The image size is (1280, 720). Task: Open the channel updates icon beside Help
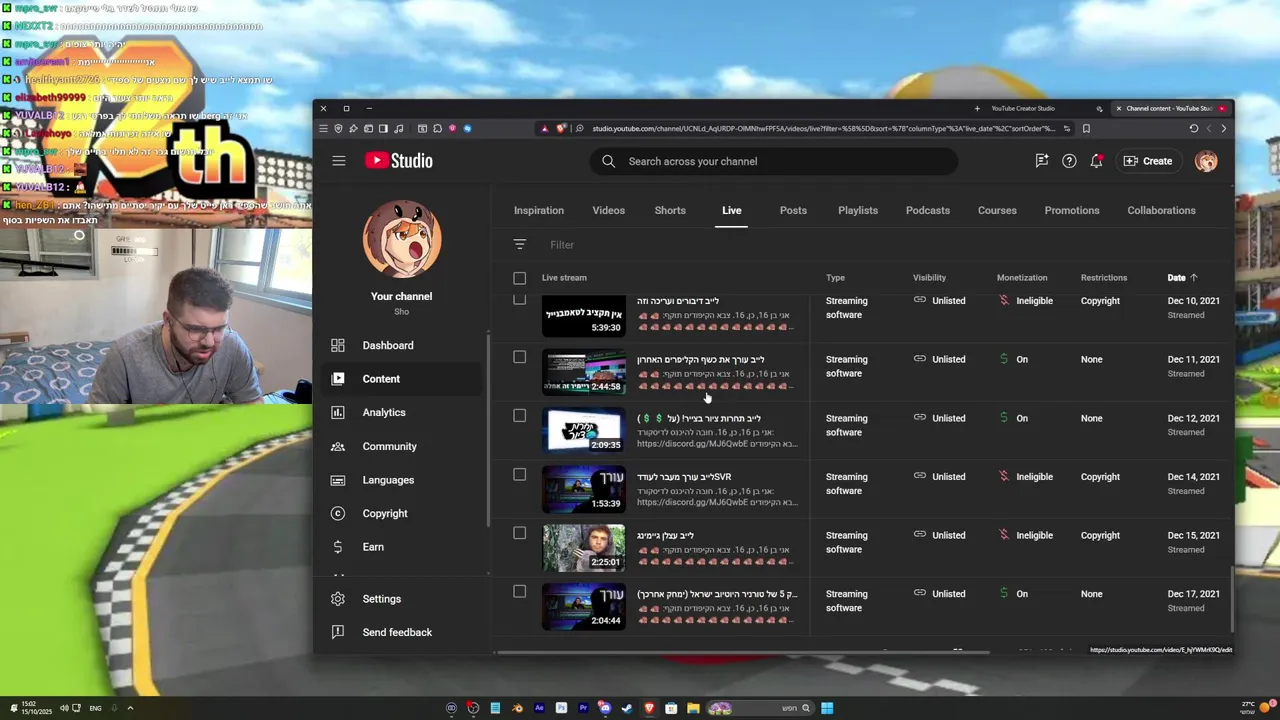point(1042,161)
